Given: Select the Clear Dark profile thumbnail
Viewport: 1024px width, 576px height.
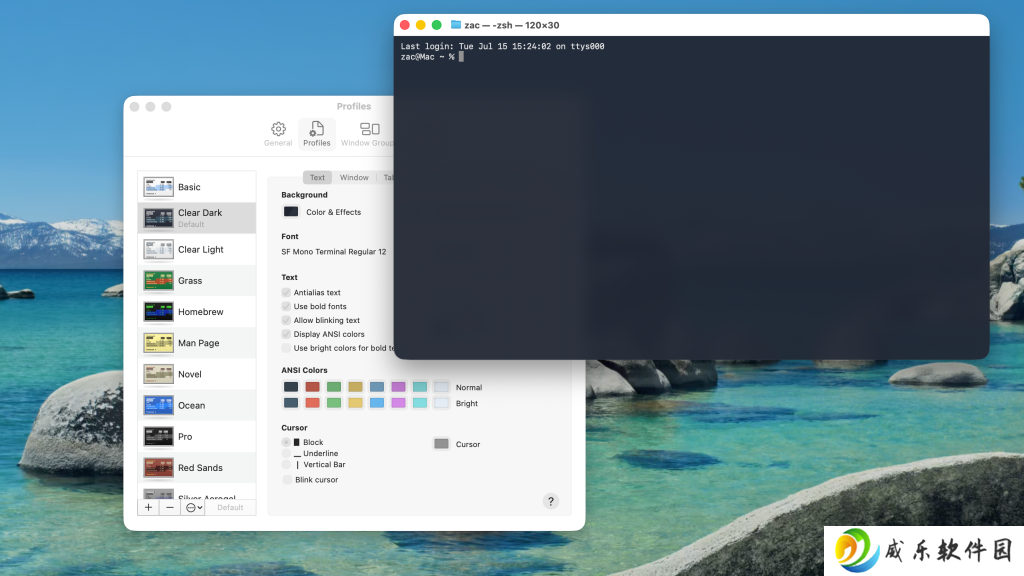Looking at the screenshot, I should [158, 217].
